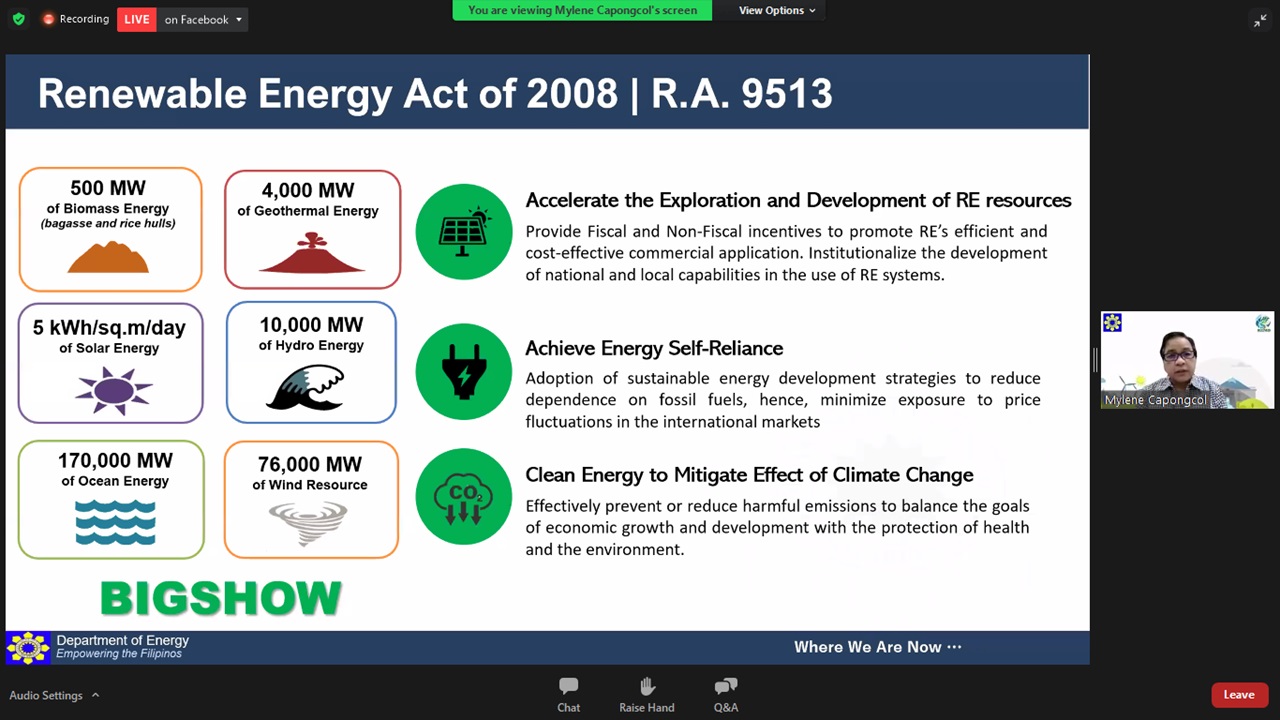Click the green encryption shield icon
1280x720 pixels.
(x=18, y=19)
